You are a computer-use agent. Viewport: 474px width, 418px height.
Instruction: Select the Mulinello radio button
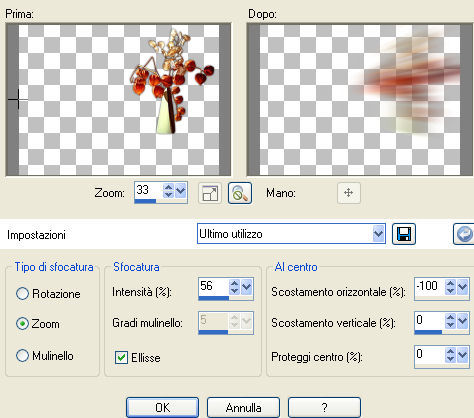[x=22, y=355]
